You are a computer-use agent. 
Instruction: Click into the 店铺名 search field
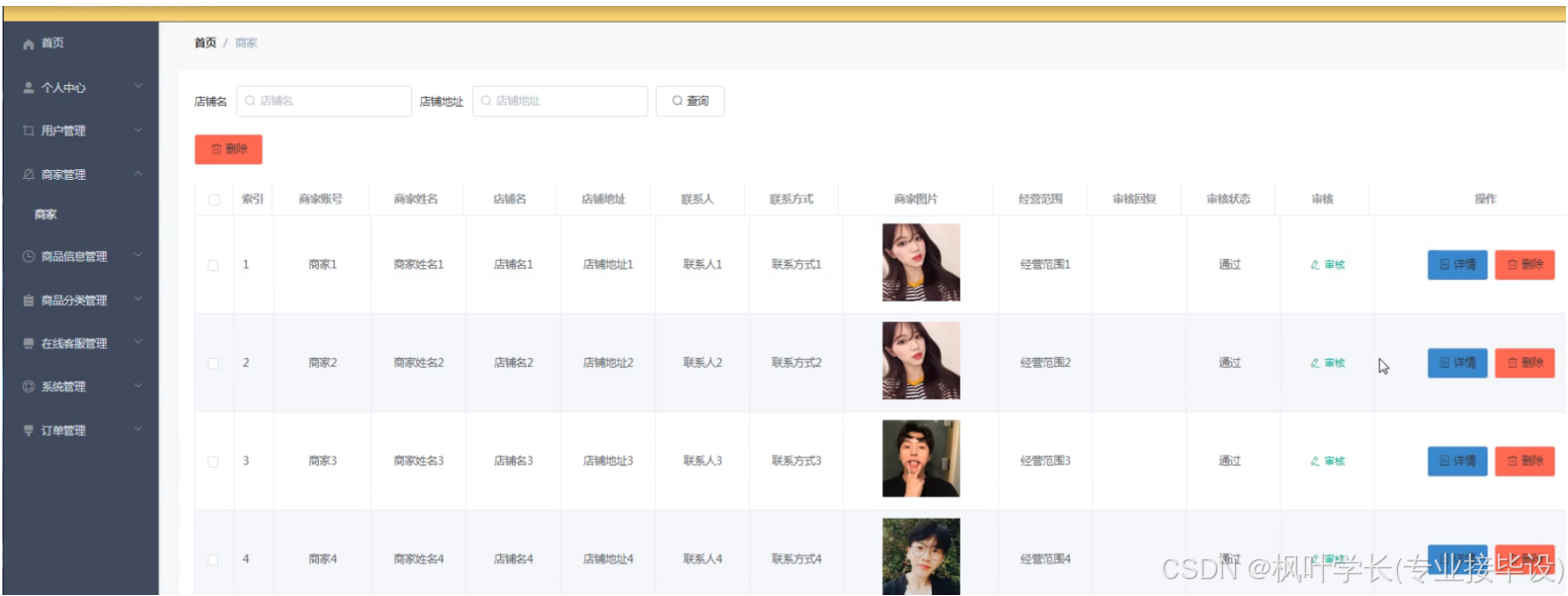tap(324, 101)
